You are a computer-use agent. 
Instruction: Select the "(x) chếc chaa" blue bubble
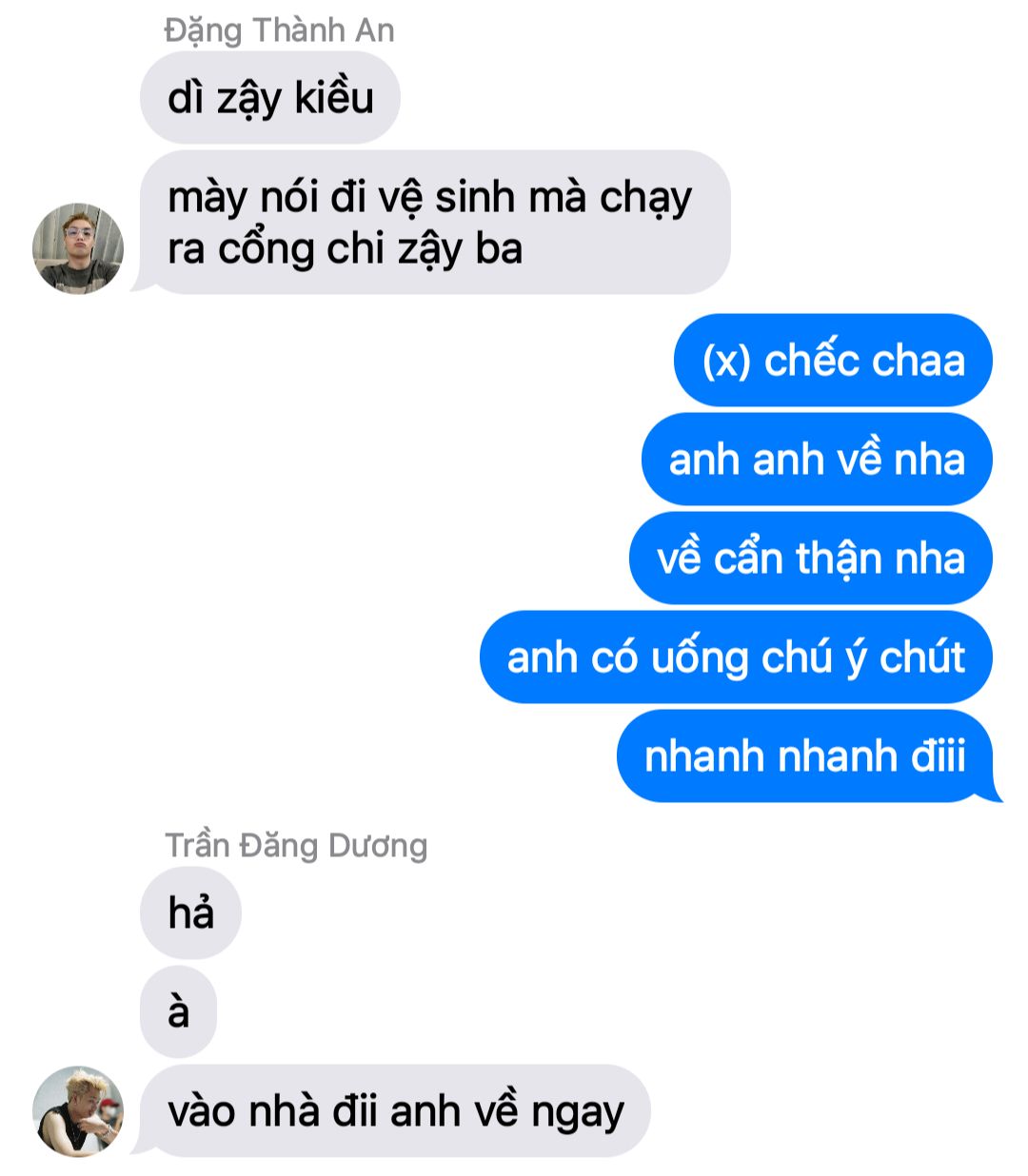pos(833,361)
